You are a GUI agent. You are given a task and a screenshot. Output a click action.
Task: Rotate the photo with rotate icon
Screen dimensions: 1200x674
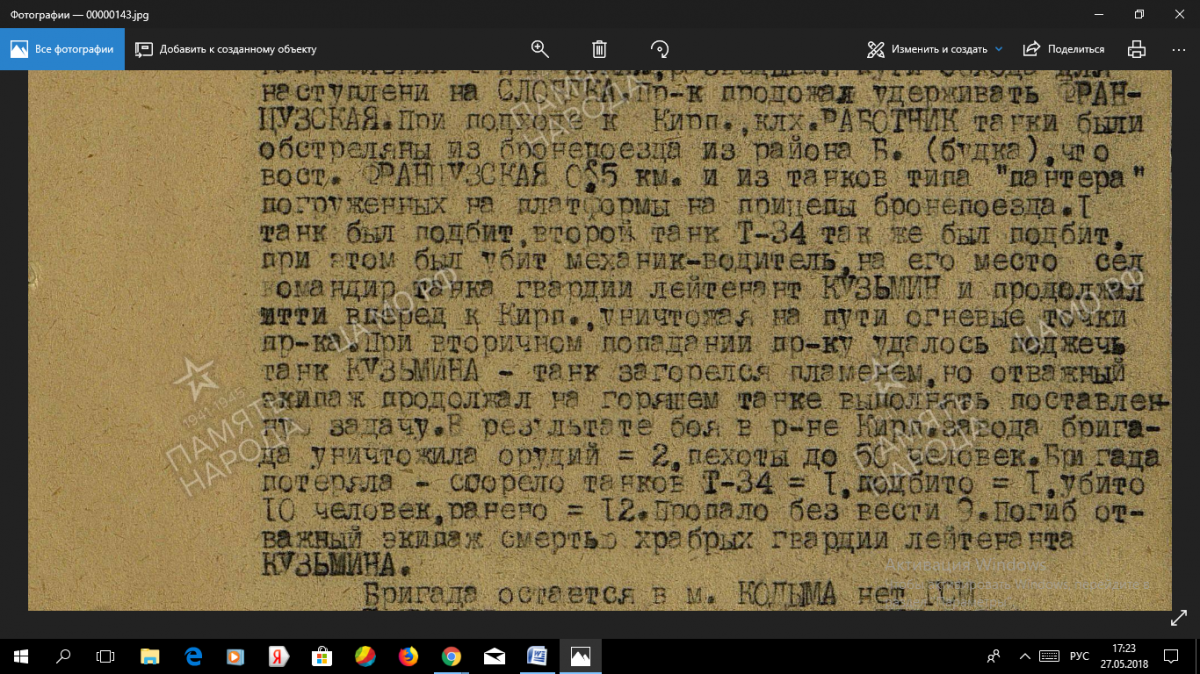(659, 49)
